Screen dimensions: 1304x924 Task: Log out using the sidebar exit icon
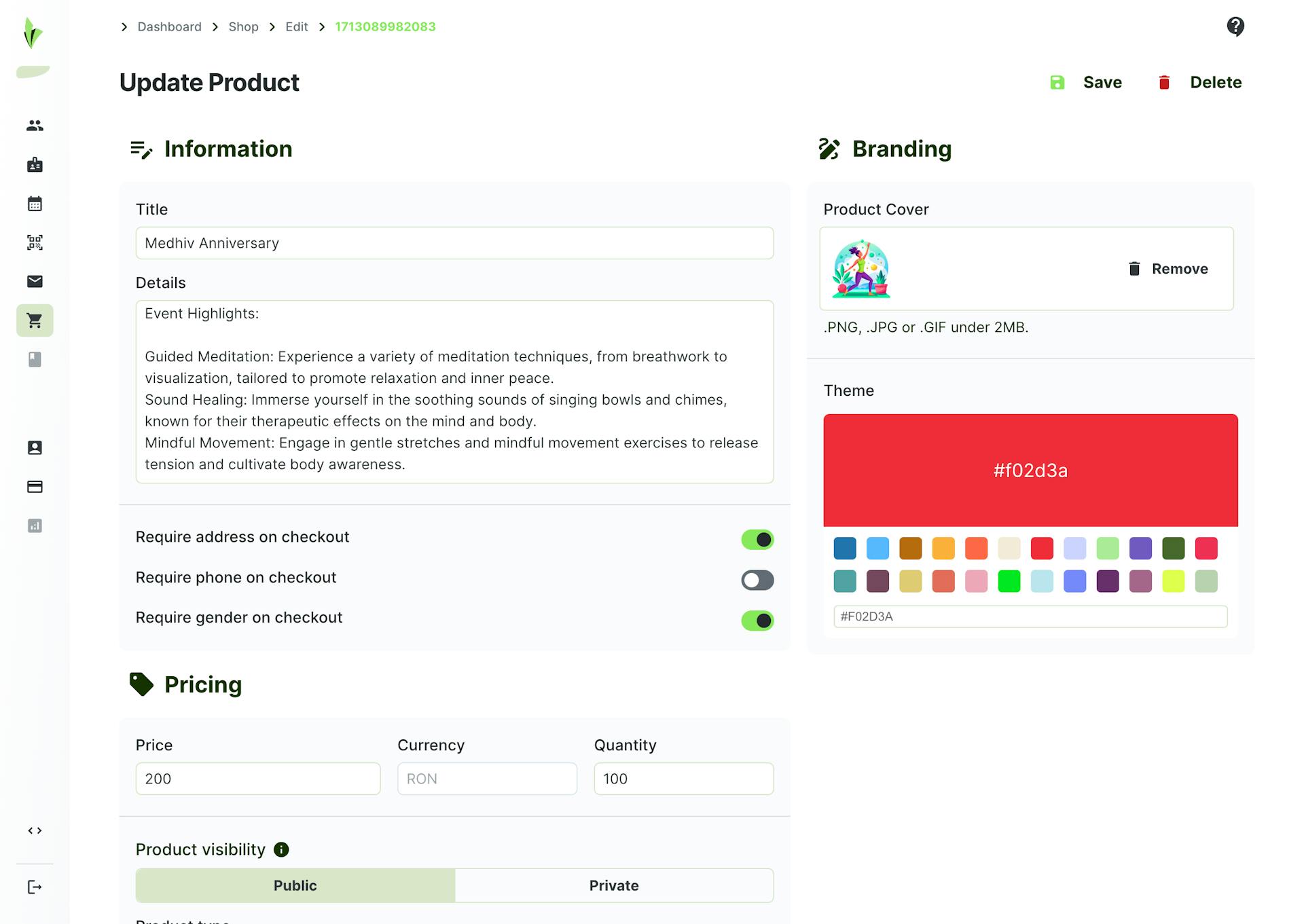[x=34, y=886]
